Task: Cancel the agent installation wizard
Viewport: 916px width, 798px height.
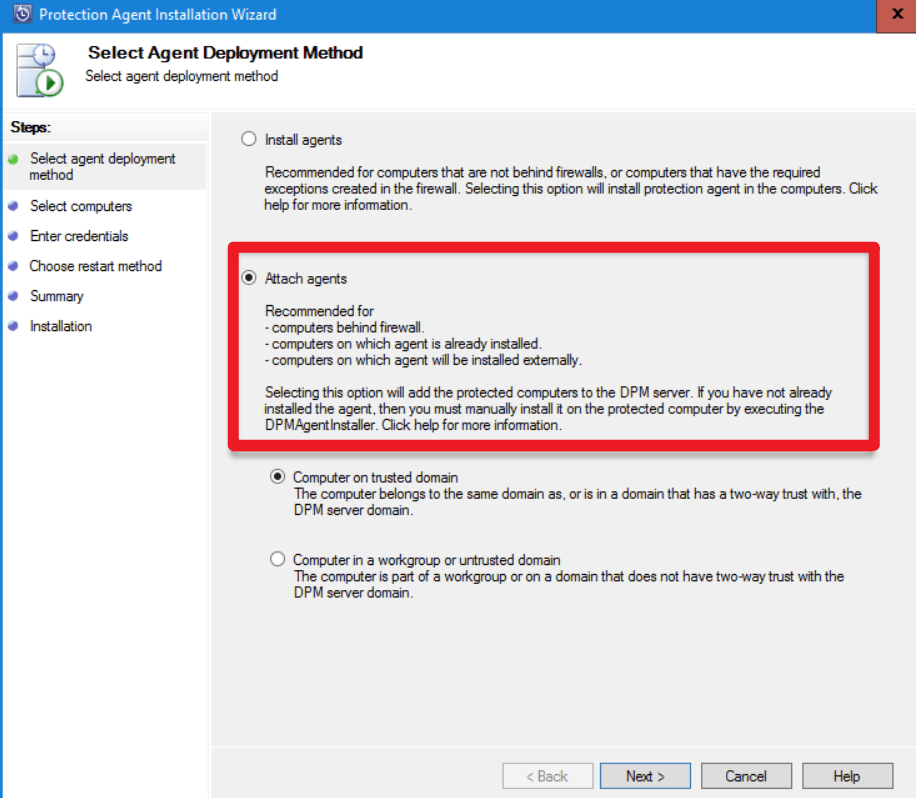Action: click(746, 776)
